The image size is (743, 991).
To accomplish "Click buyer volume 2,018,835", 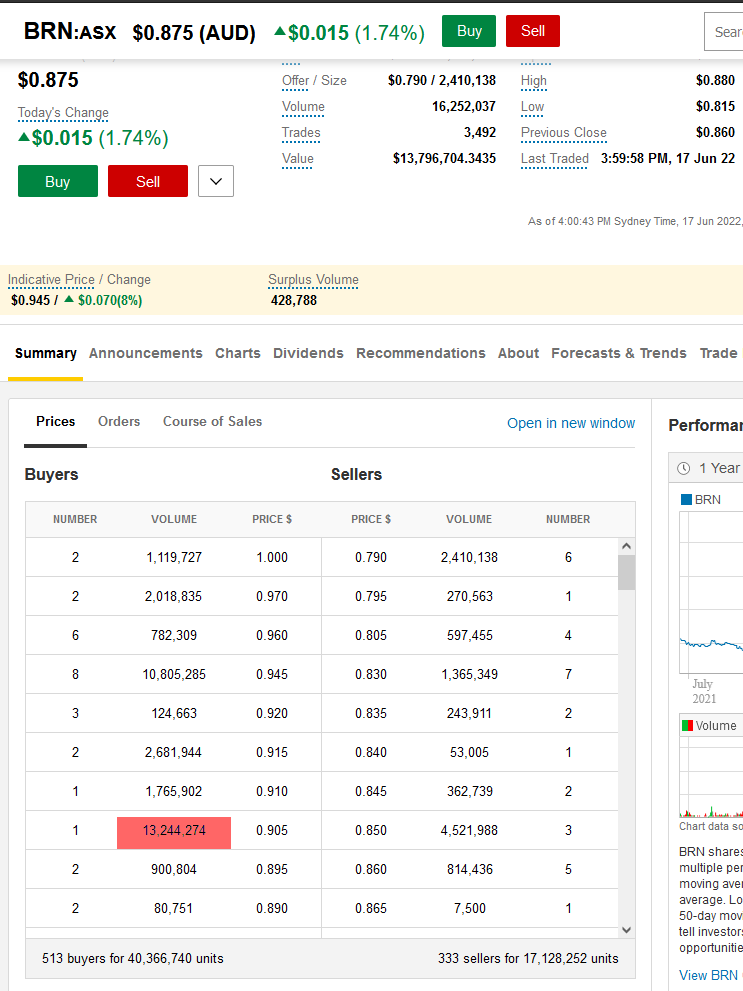I will tap(173, 597).
